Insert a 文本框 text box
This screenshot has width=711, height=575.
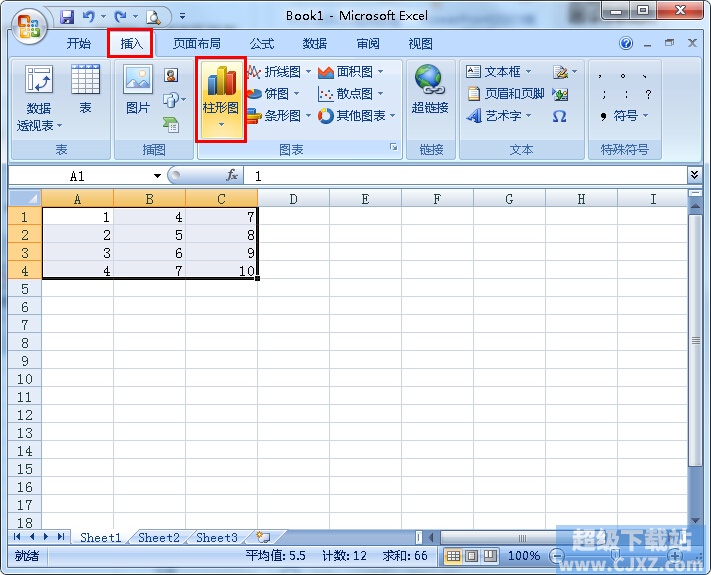pos(498,72)
